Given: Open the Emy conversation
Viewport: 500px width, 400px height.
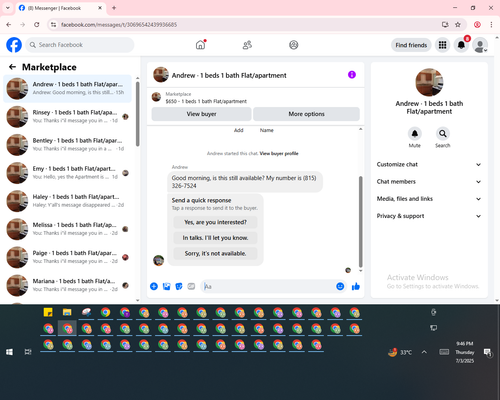Looking at the screenshot, I should click(67, 173).
